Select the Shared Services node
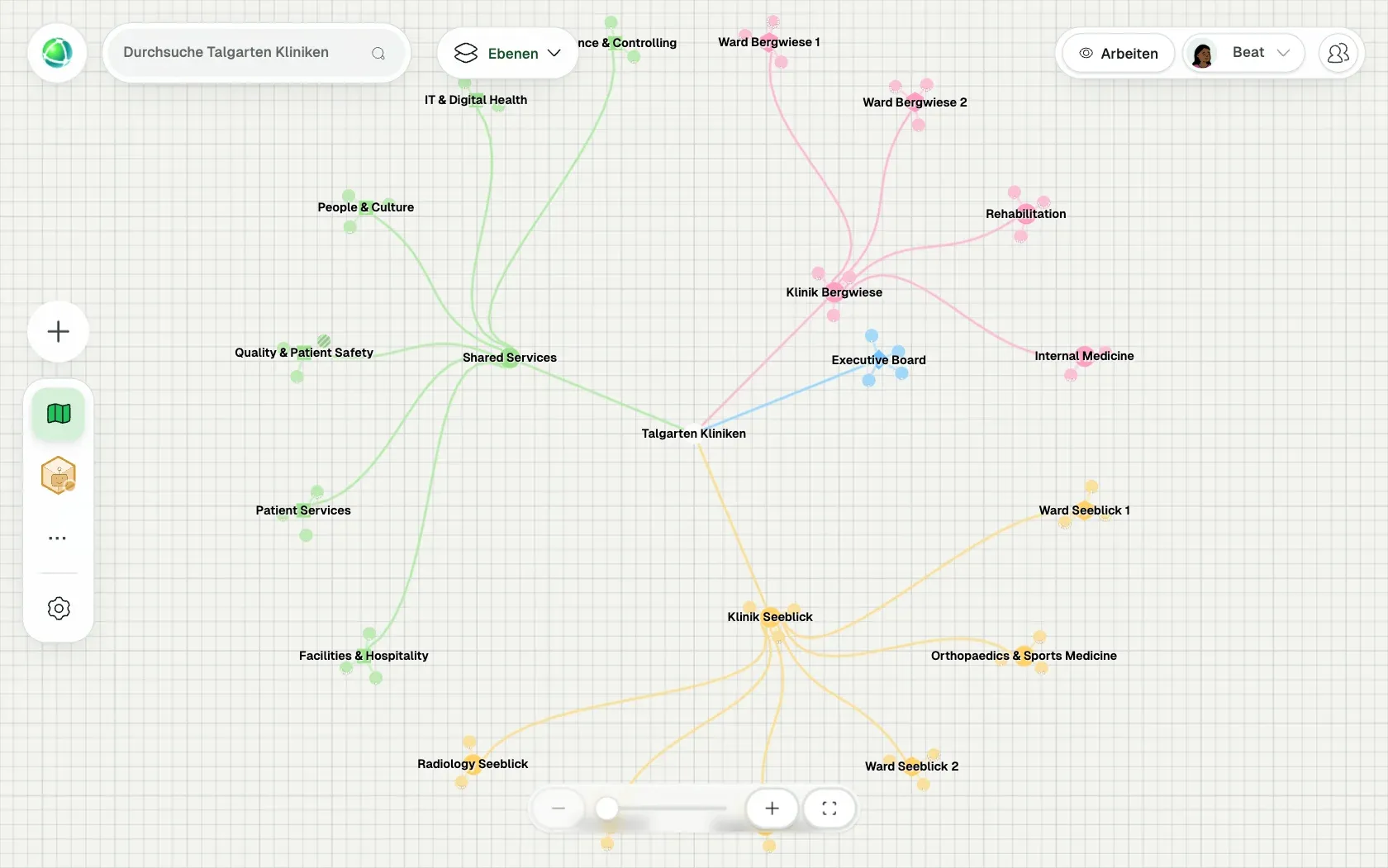The height and width of the screenshot is (868, 1388). click(x=510, y=358)
